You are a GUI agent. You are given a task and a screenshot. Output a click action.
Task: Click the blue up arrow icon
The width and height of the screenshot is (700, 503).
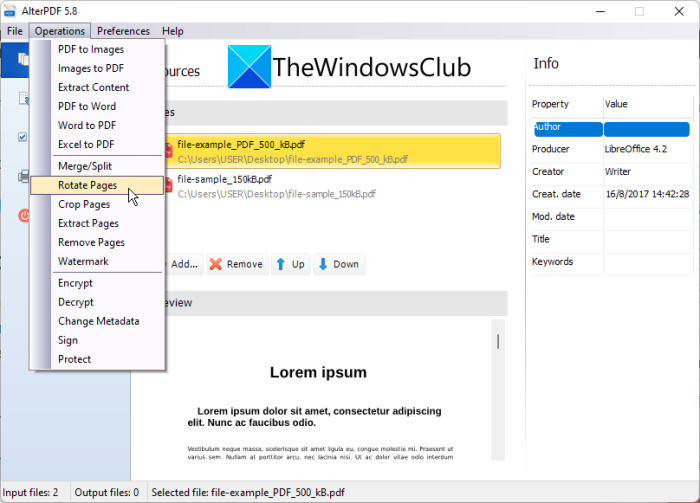click(x=280, y=264)
